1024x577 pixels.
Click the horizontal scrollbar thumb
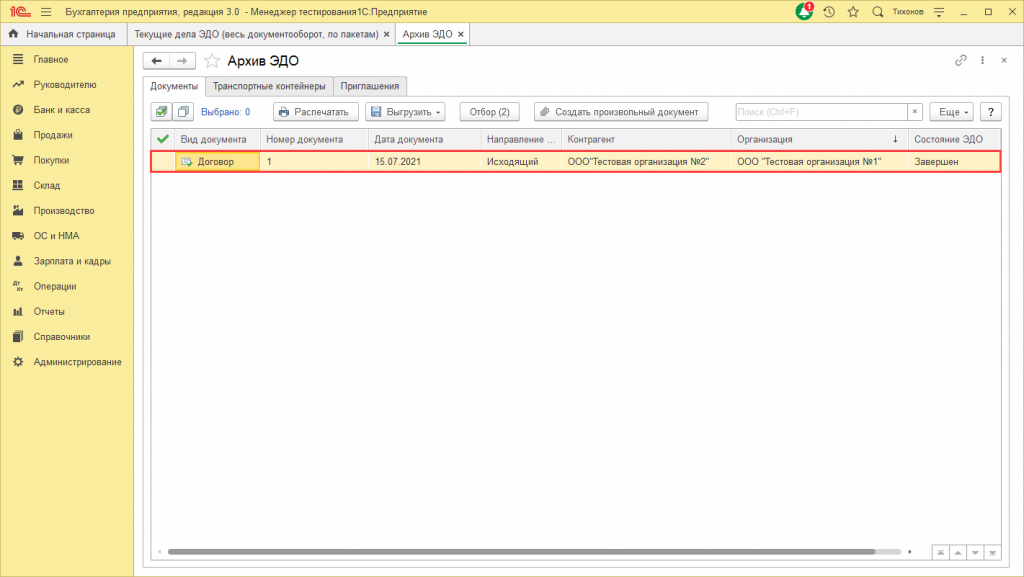pyautogui.click(x=521, y=552)
